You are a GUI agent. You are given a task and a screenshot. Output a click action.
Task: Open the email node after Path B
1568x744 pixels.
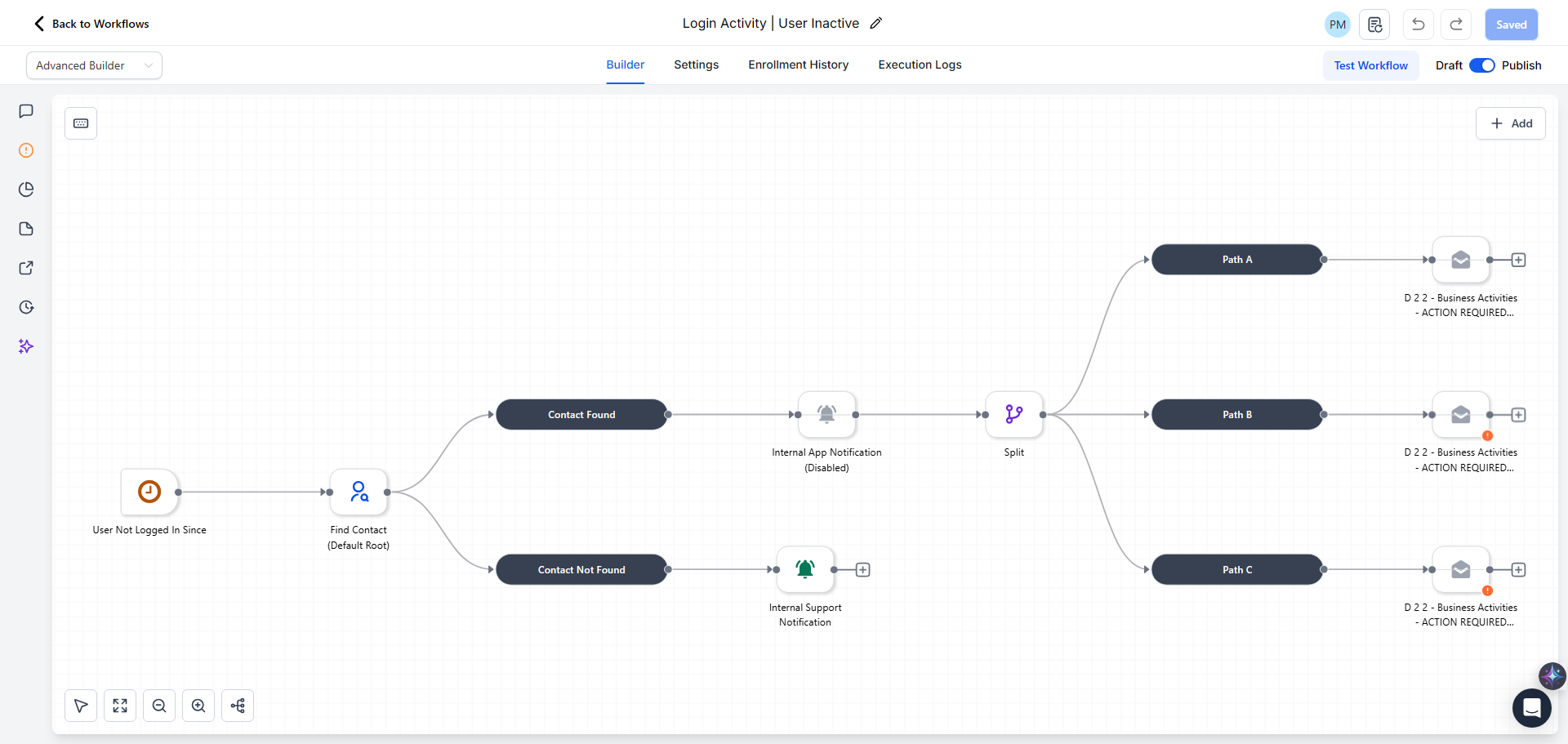[1461, 414]
